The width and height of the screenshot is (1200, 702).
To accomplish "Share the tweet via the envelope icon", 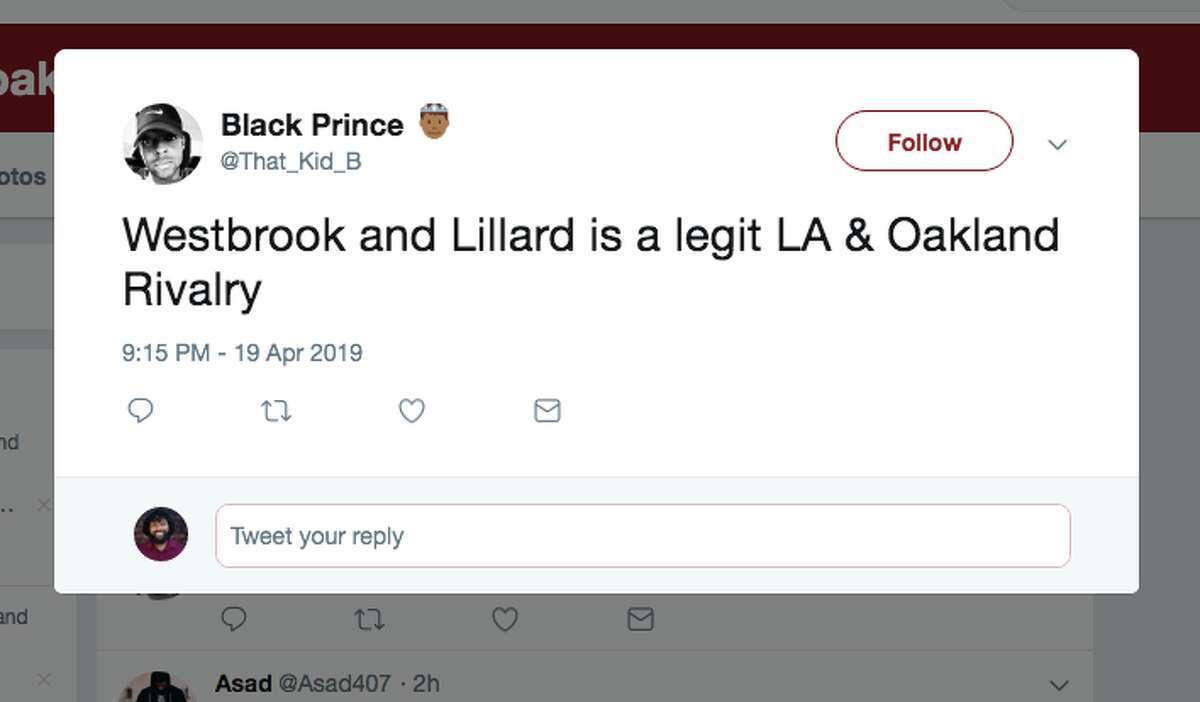I will click(546, 410).
